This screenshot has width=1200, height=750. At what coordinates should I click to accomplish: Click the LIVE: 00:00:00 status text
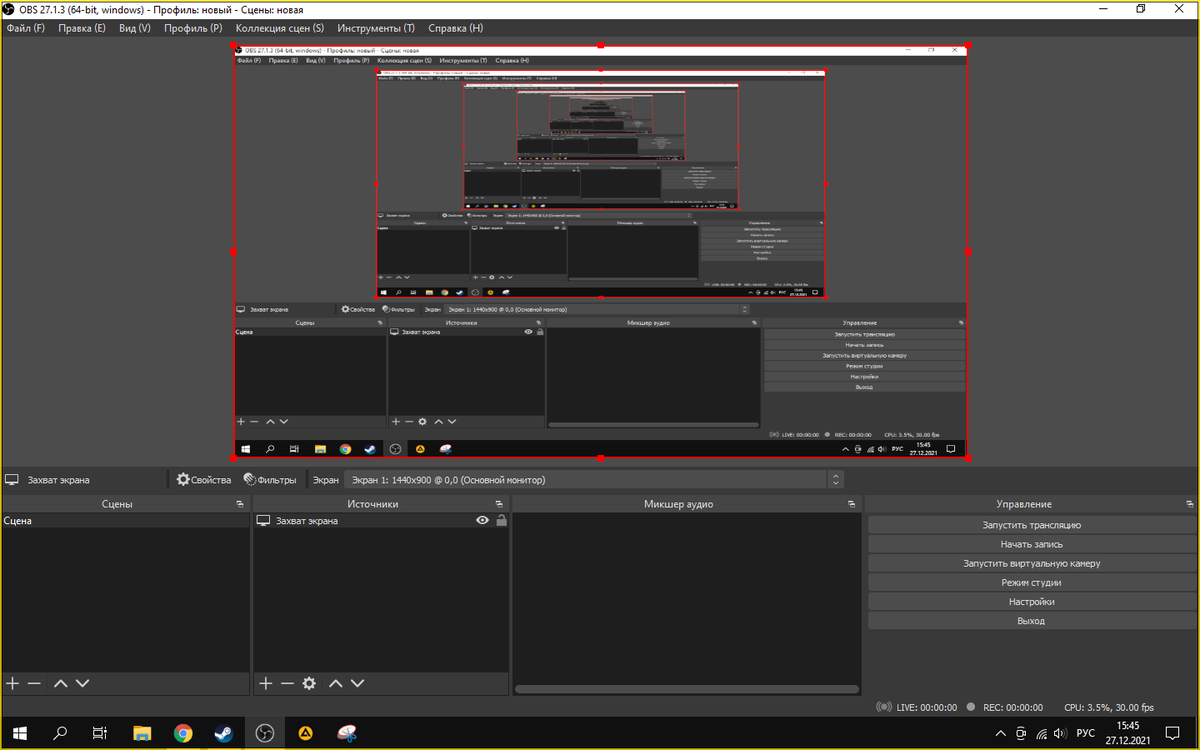[927, 707]
